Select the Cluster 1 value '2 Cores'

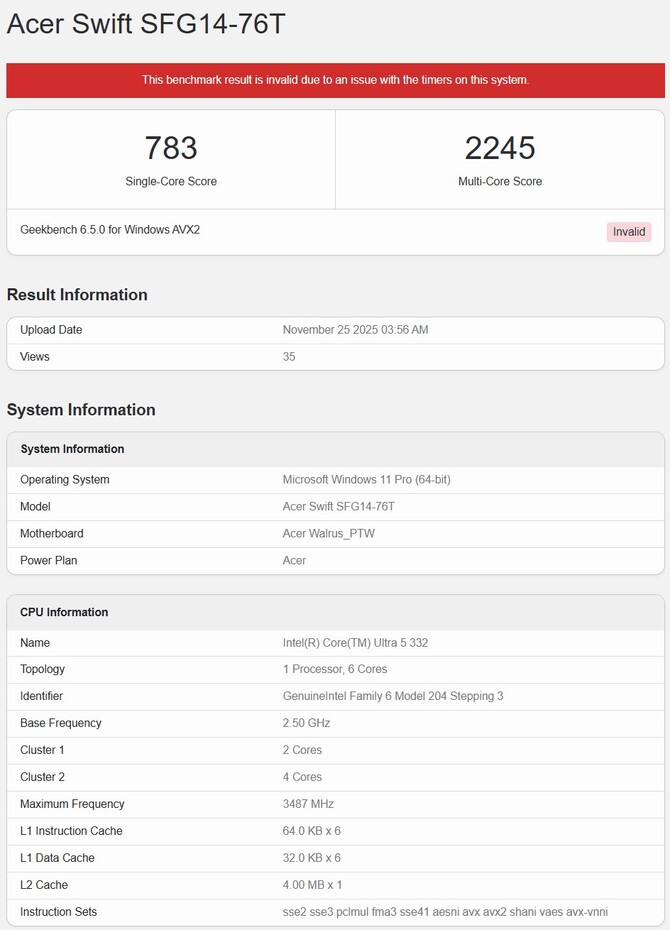[x=302, y=750]
